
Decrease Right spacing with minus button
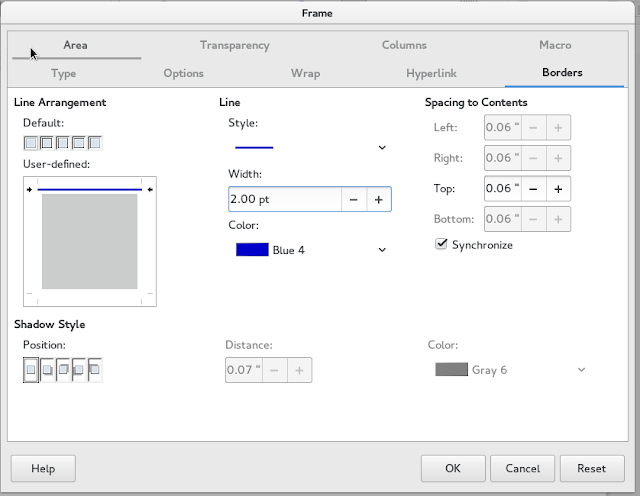click(533, 158)
